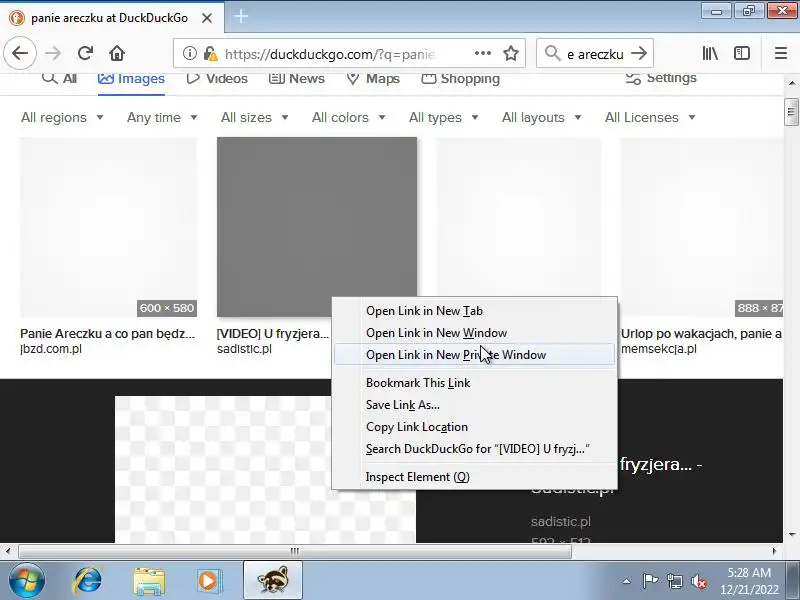Open the Settings dropdown

point(661,78)
